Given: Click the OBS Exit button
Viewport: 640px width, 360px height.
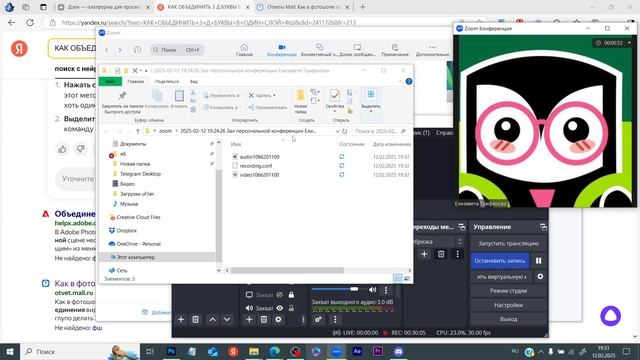Looking at the screenshot, I should [509, 319].
